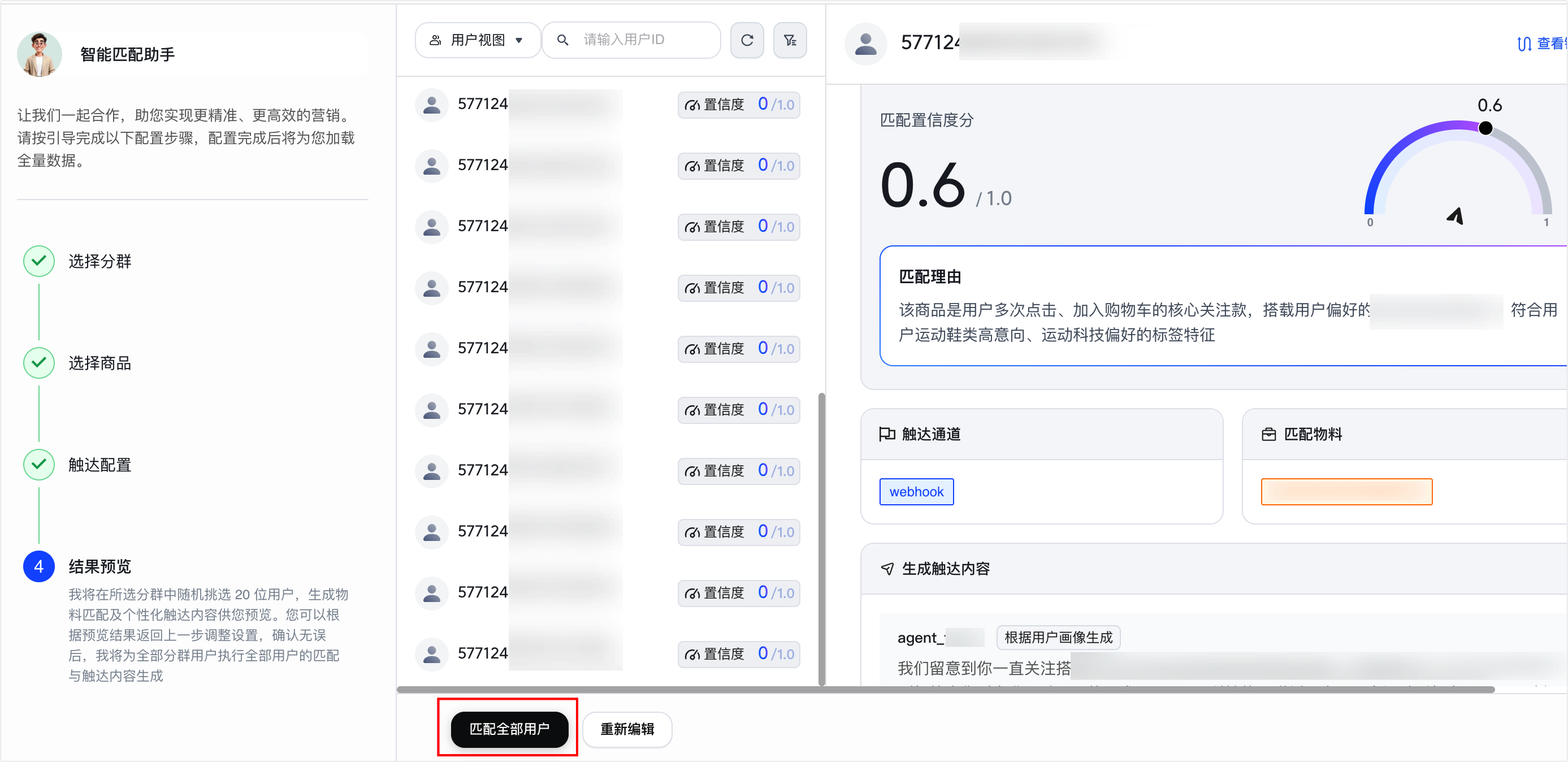This screenshot has width=1568, height=762.
Task: Click the 匹配物料 briefcase icon
Action: [1268, 434]
